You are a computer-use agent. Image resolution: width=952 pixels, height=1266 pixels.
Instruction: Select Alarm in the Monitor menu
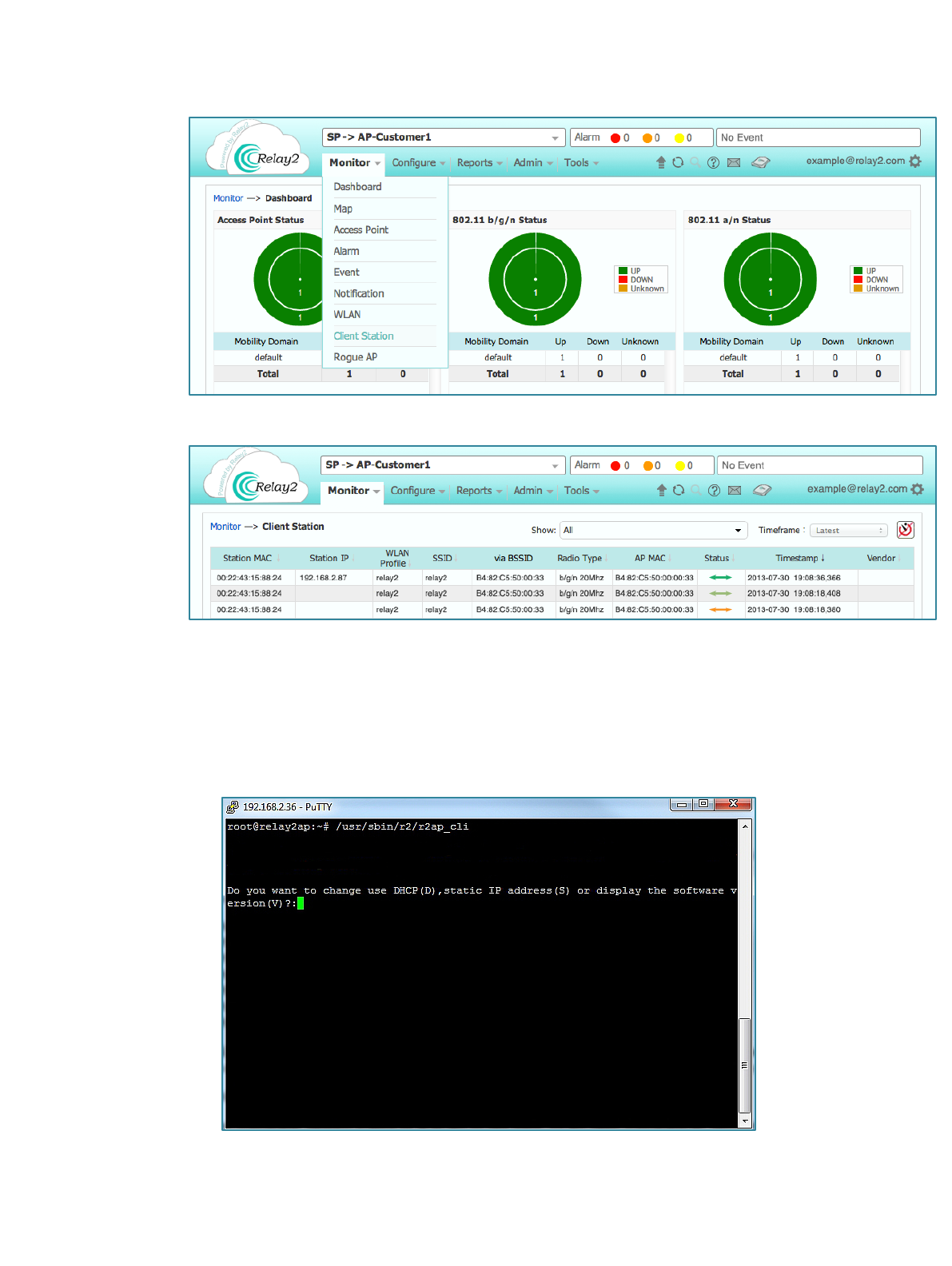click(346, 251)
